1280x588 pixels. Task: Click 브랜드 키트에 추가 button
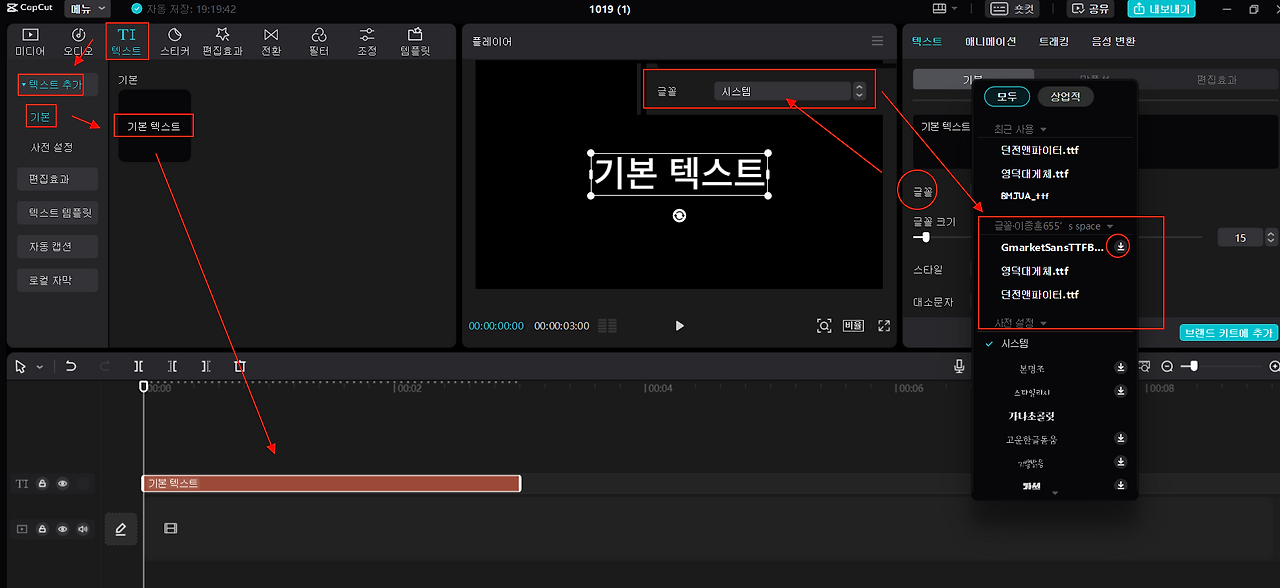point(1229,333)
